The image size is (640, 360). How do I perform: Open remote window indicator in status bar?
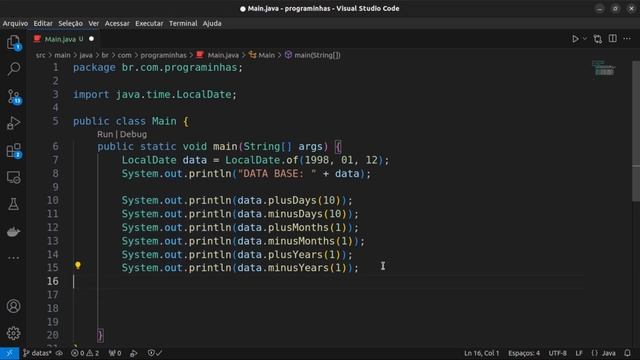(x=9, y=353)
